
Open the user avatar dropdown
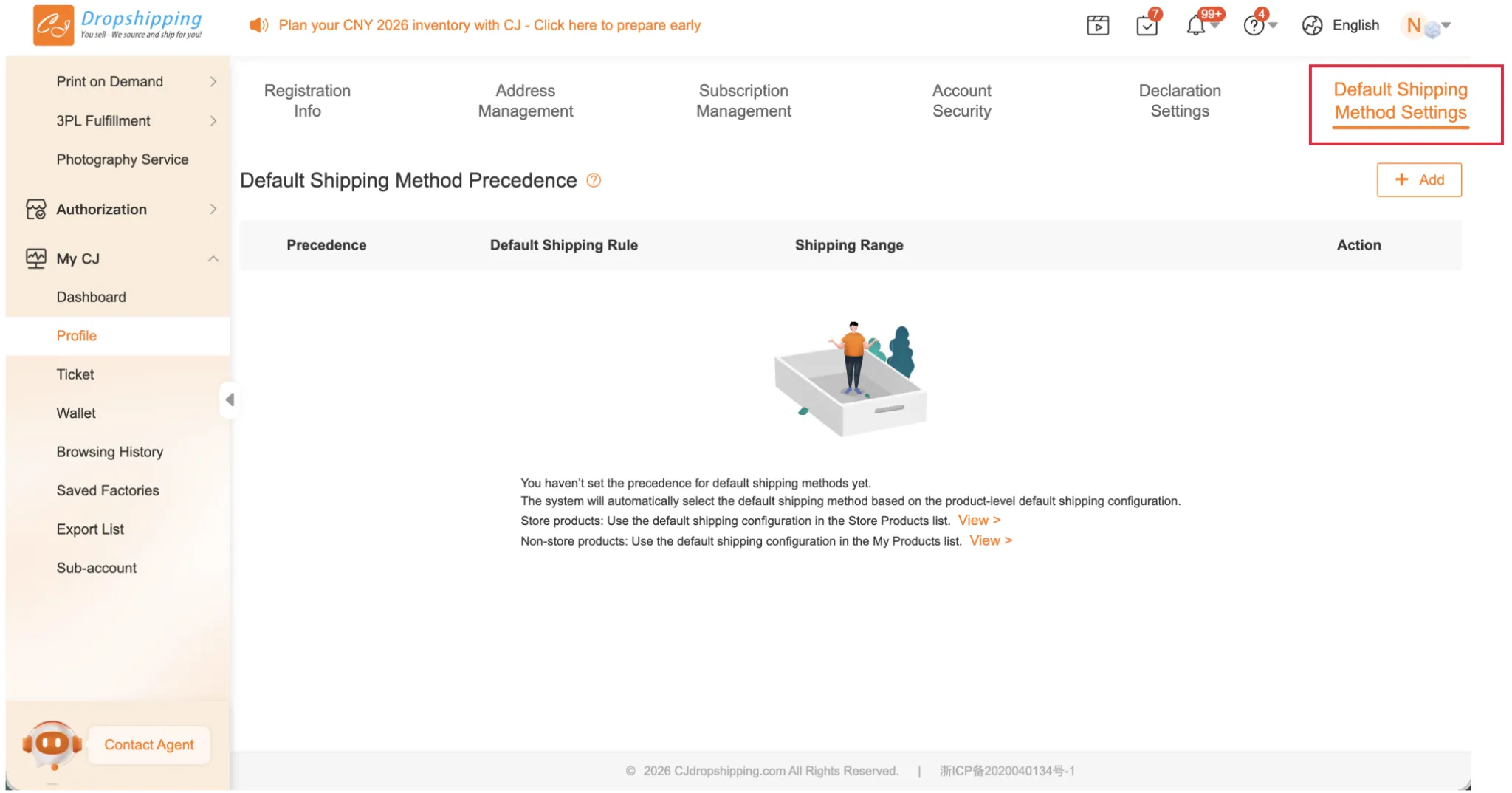tap(1425, 26)
